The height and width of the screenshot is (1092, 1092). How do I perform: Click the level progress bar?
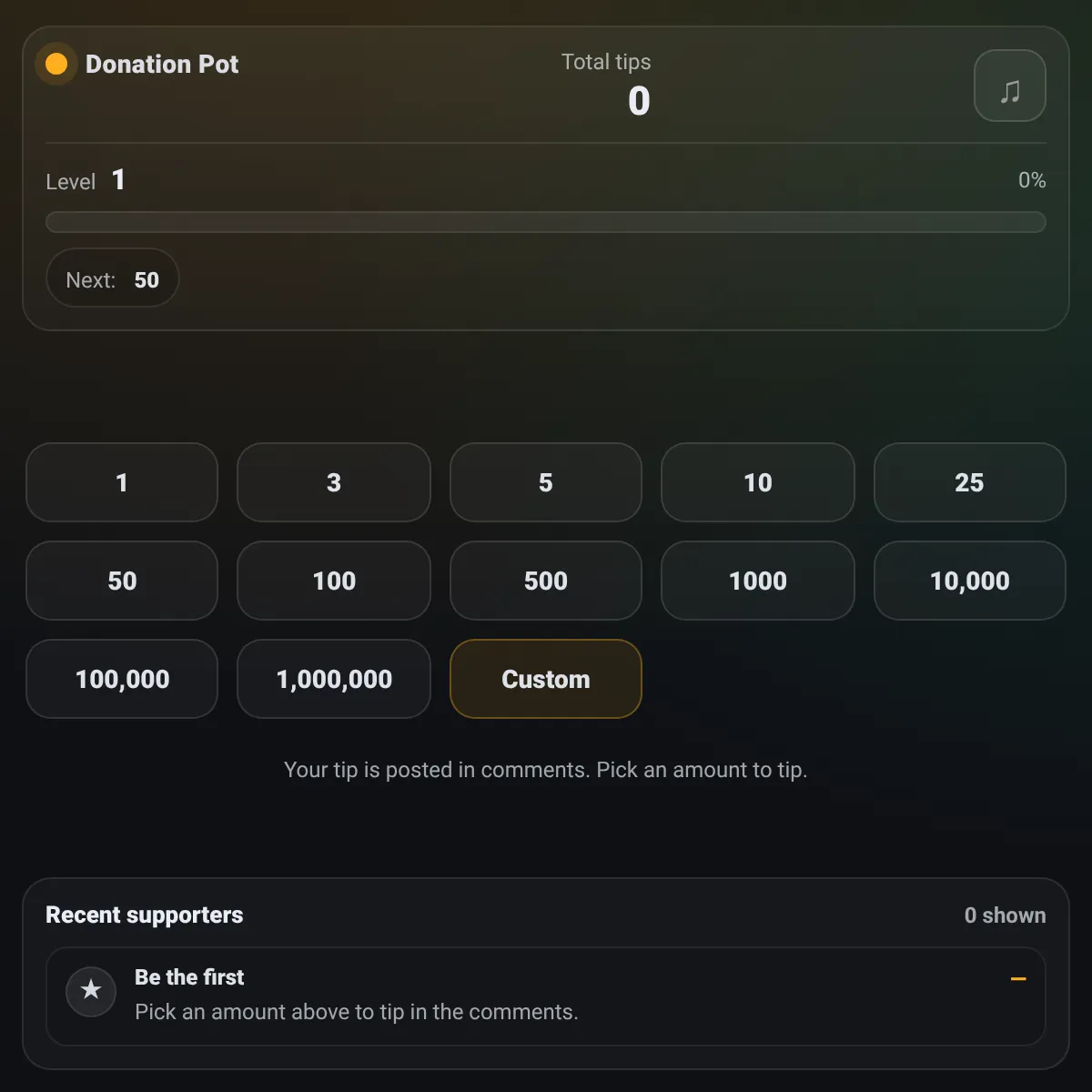546,222
